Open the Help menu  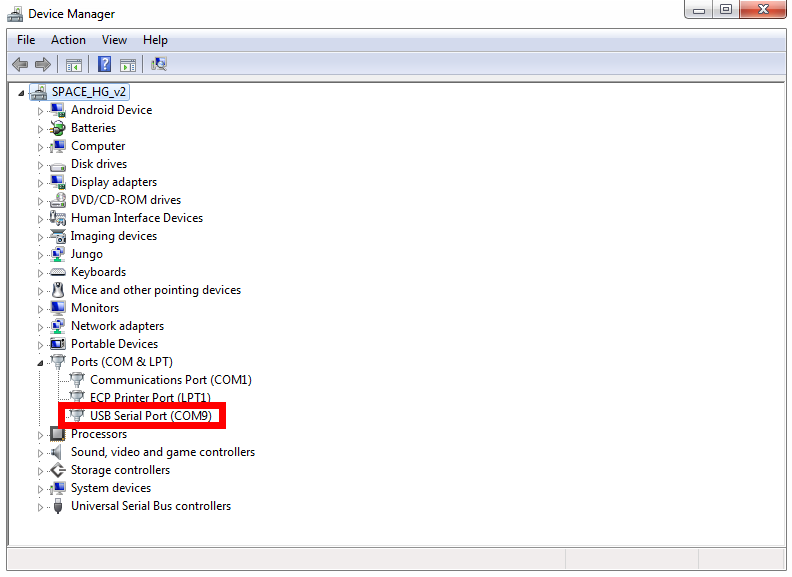click(155, 40)
